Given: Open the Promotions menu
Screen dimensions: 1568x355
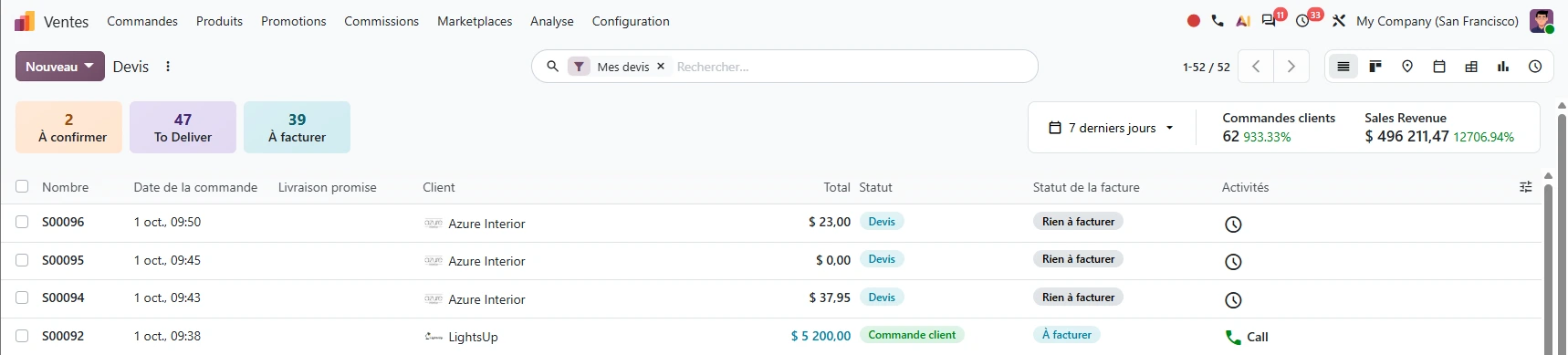Looking at the screenshot, I should (x=293, y=21).
